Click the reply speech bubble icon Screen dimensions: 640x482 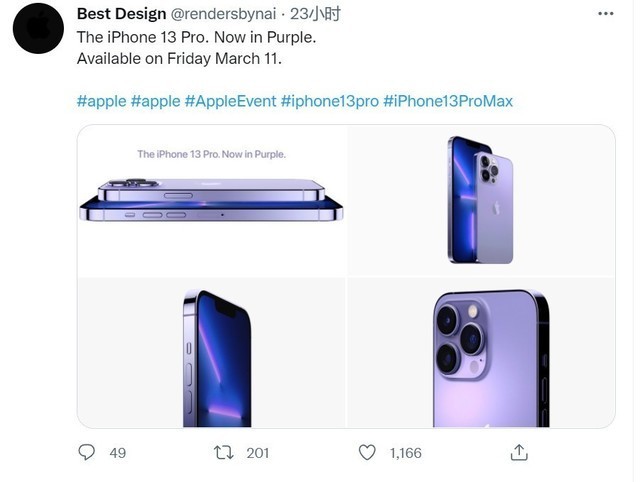tap(87, 452)
